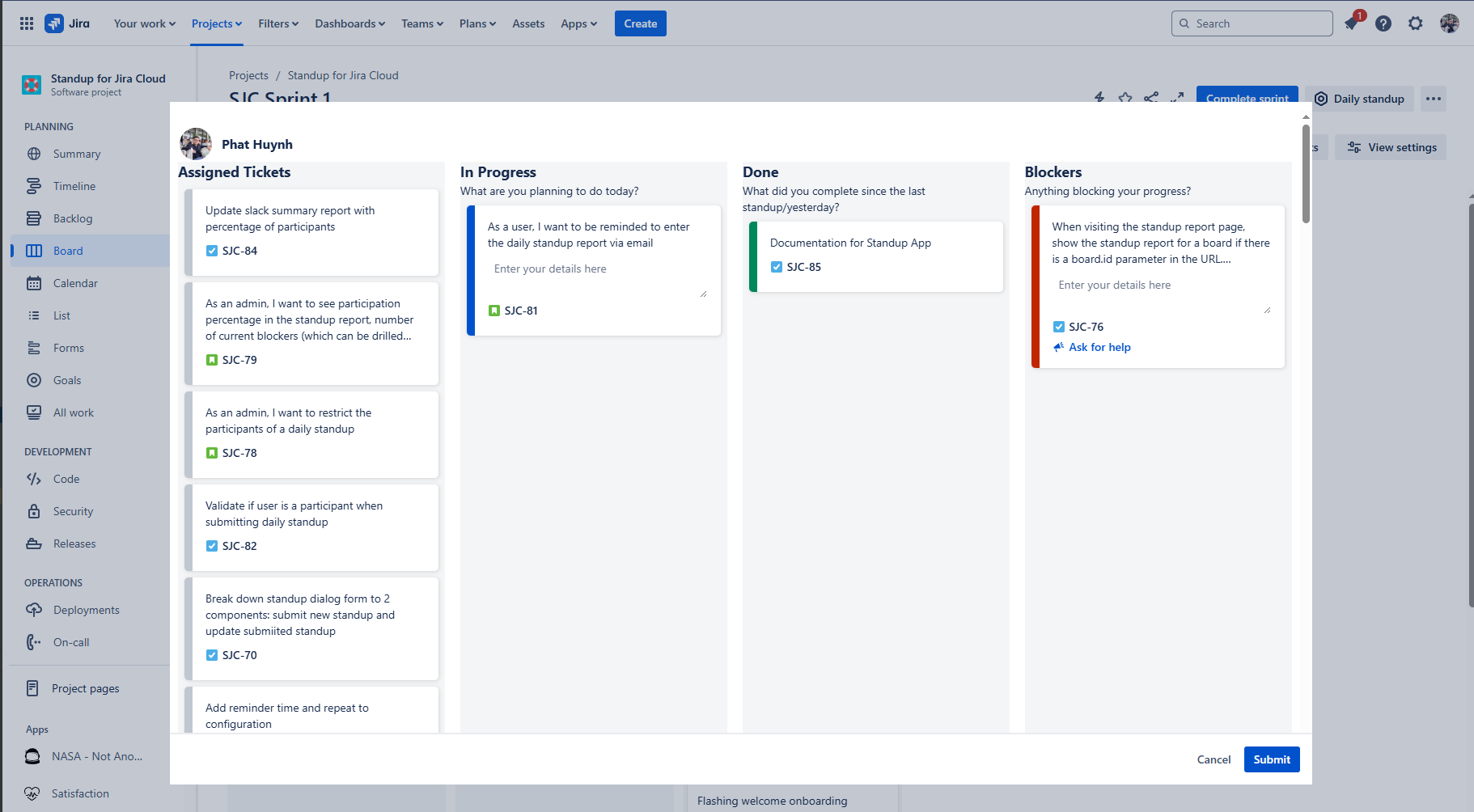Expand the Projects dropdown

pyautogui.click(x=217, y=23)
